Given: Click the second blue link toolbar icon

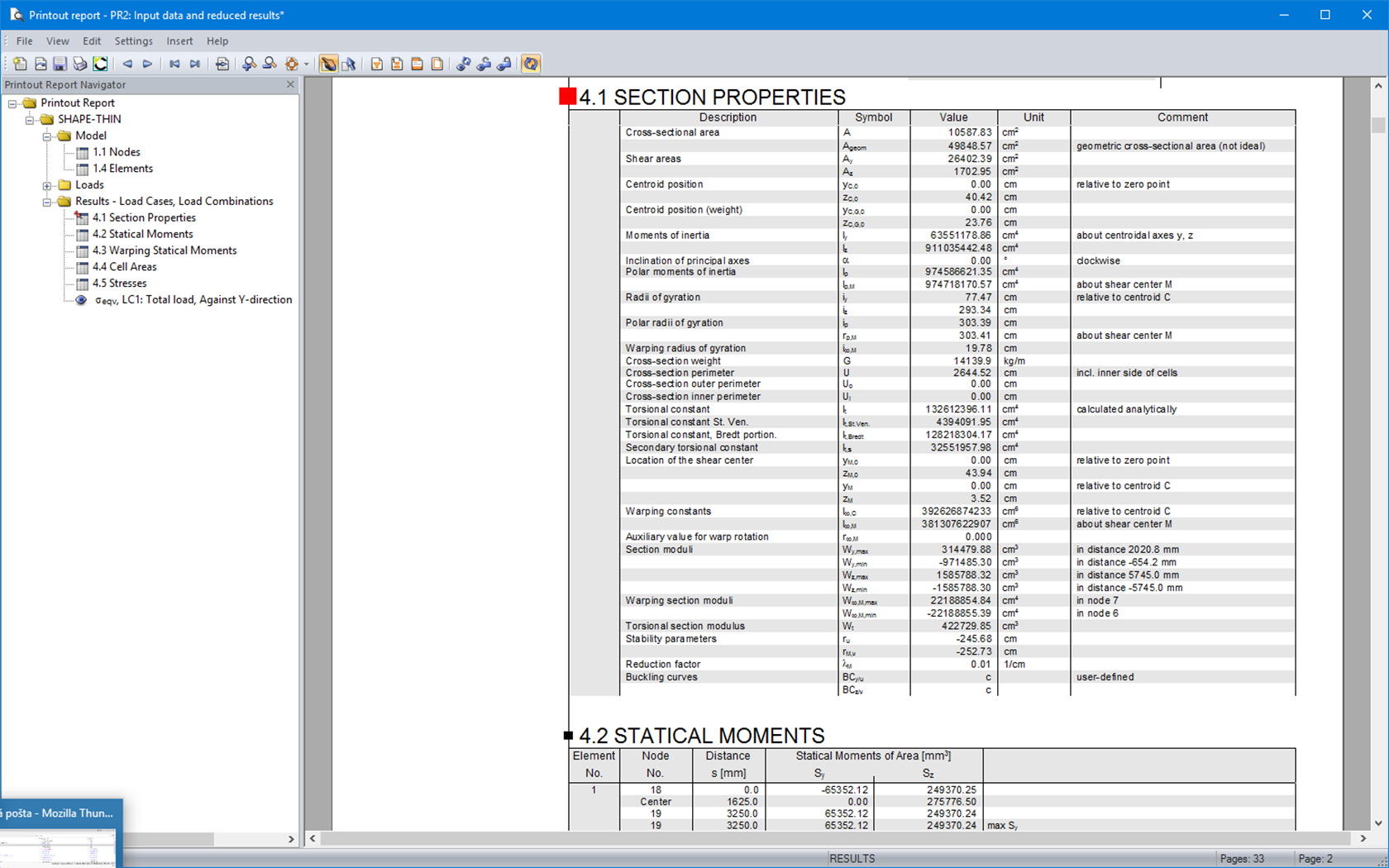Looking at the screenshot, I should [484, 64].
